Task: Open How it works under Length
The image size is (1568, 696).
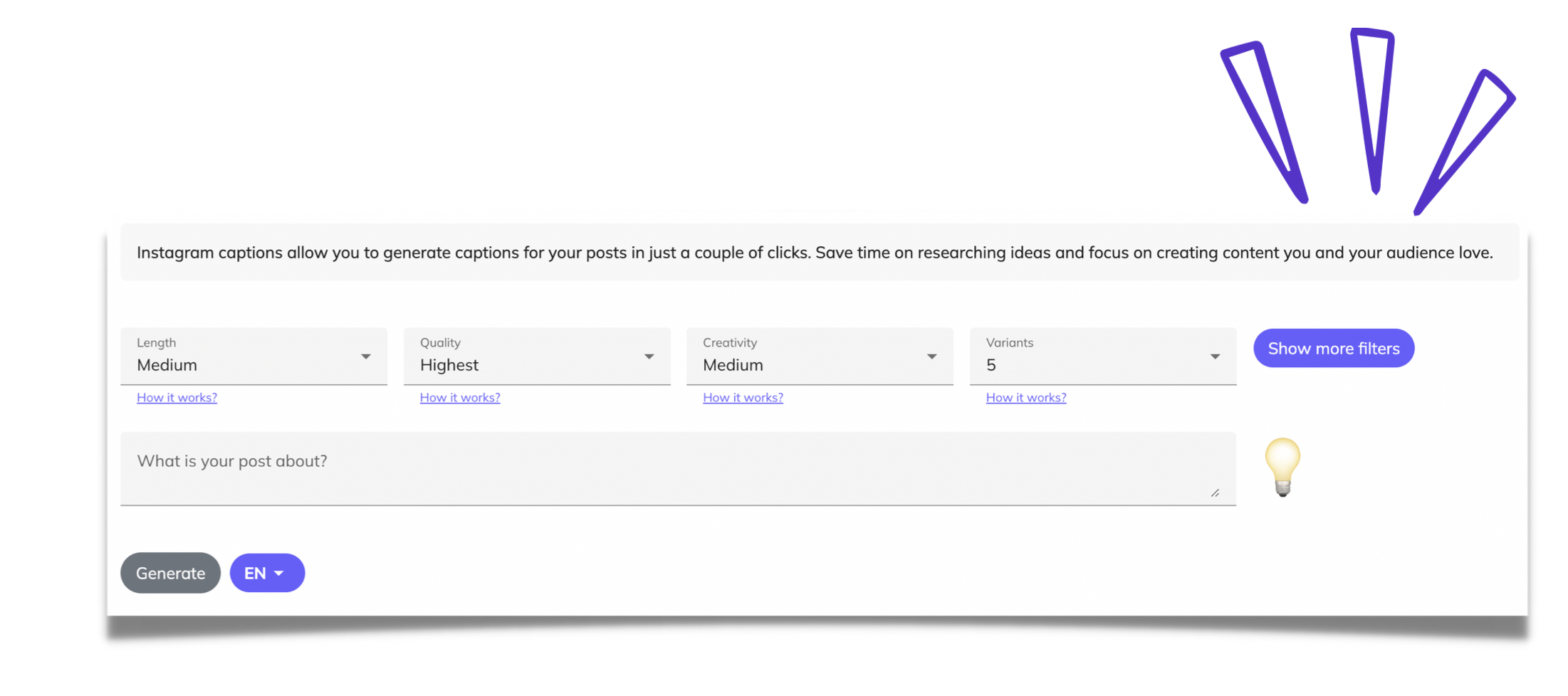Action: (x=177, y=398)
